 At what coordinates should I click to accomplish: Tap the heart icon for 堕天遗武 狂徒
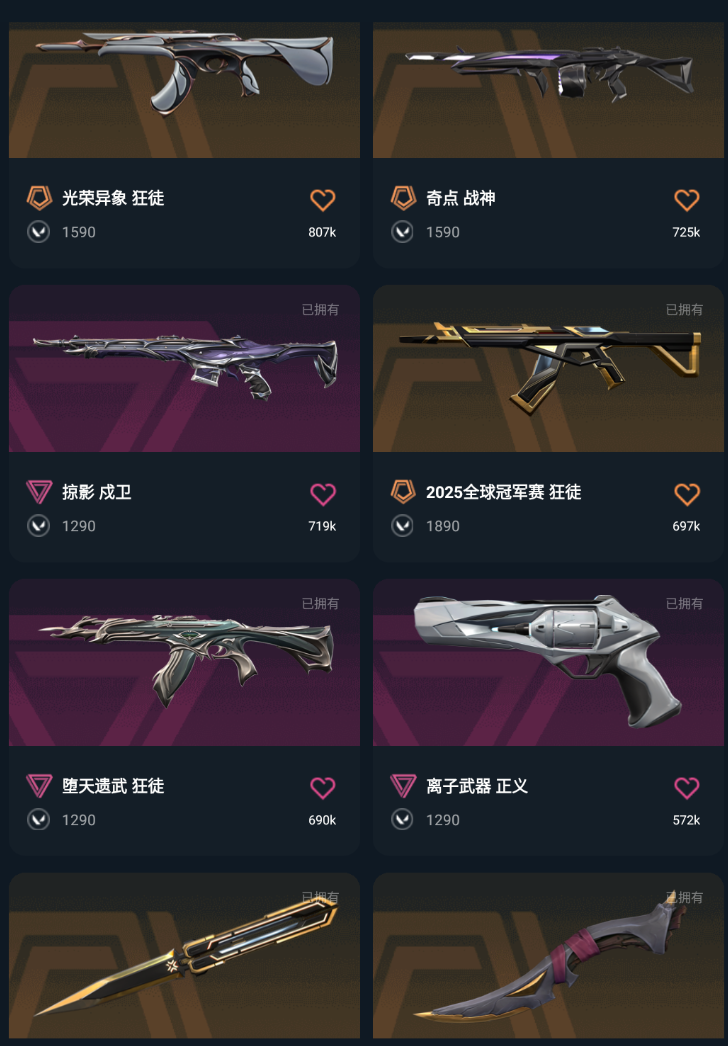[322, 788]
